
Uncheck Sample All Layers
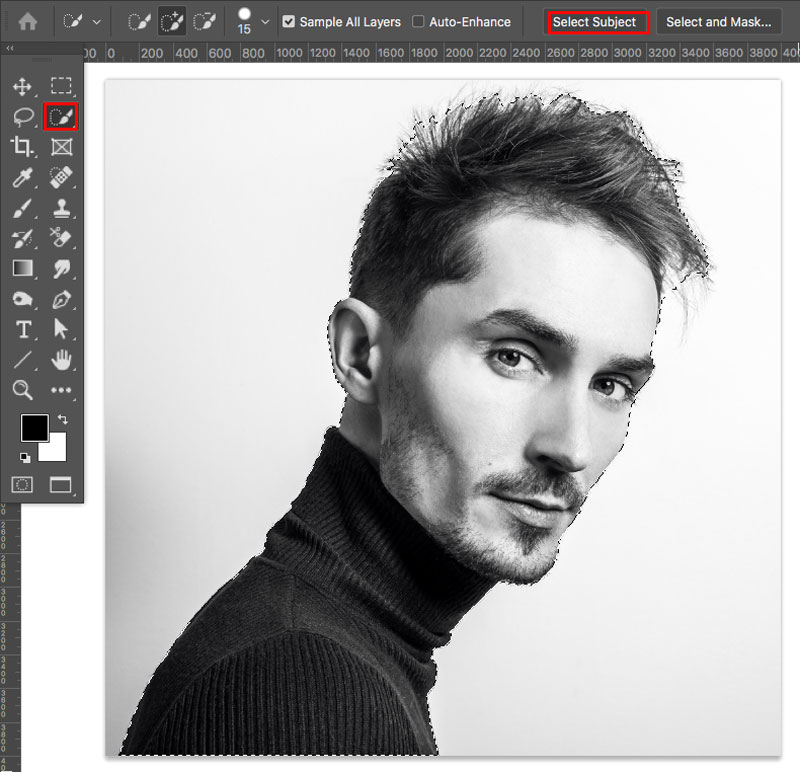[x=289, y=21]
